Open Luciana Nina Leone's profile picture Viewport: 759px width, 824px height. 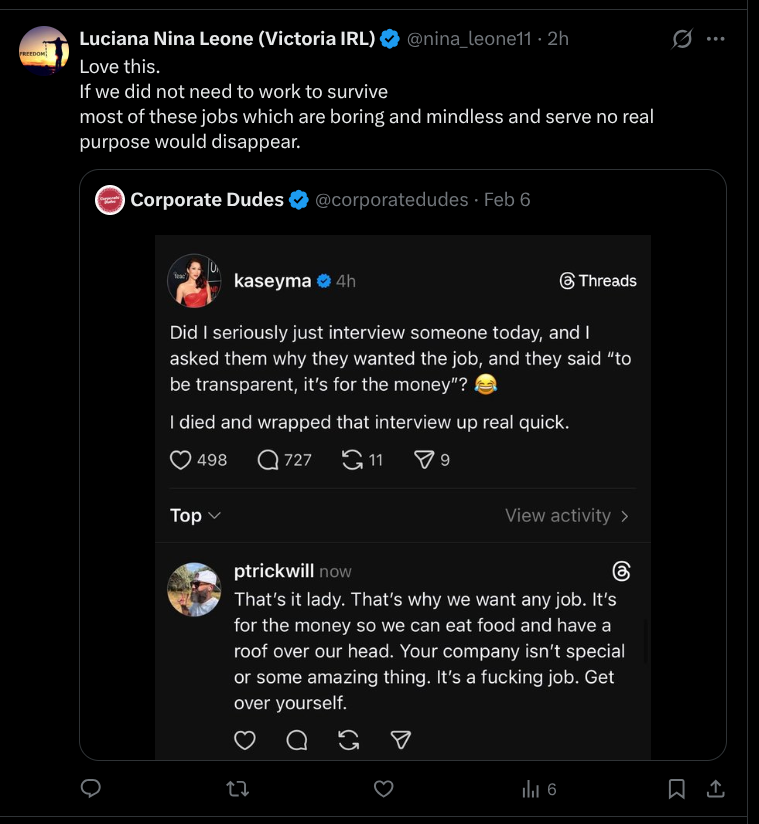tap(44, 50)
